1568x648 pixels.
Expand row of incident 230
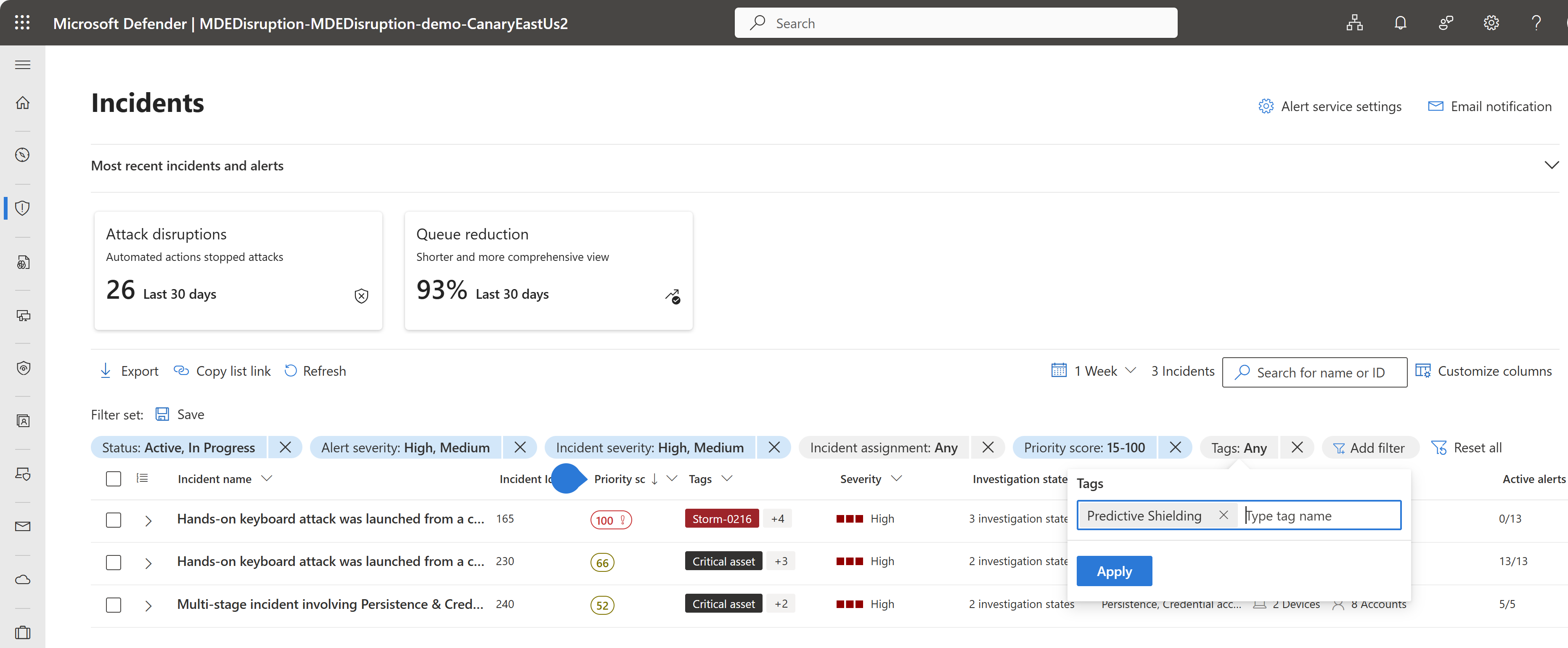[148, 563]
